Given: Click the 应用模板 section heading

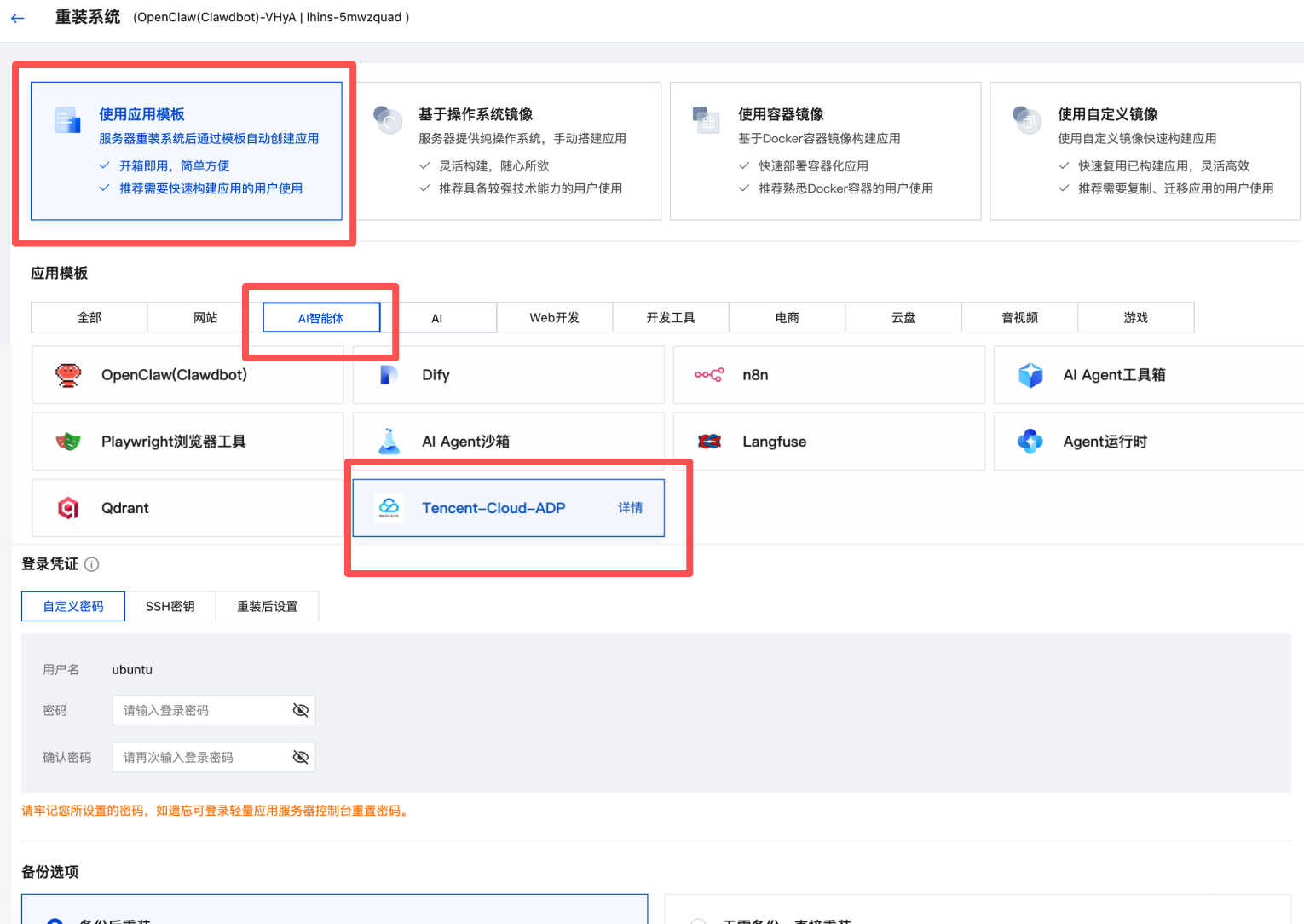Looking at the screenshot, I should point(60,273).
